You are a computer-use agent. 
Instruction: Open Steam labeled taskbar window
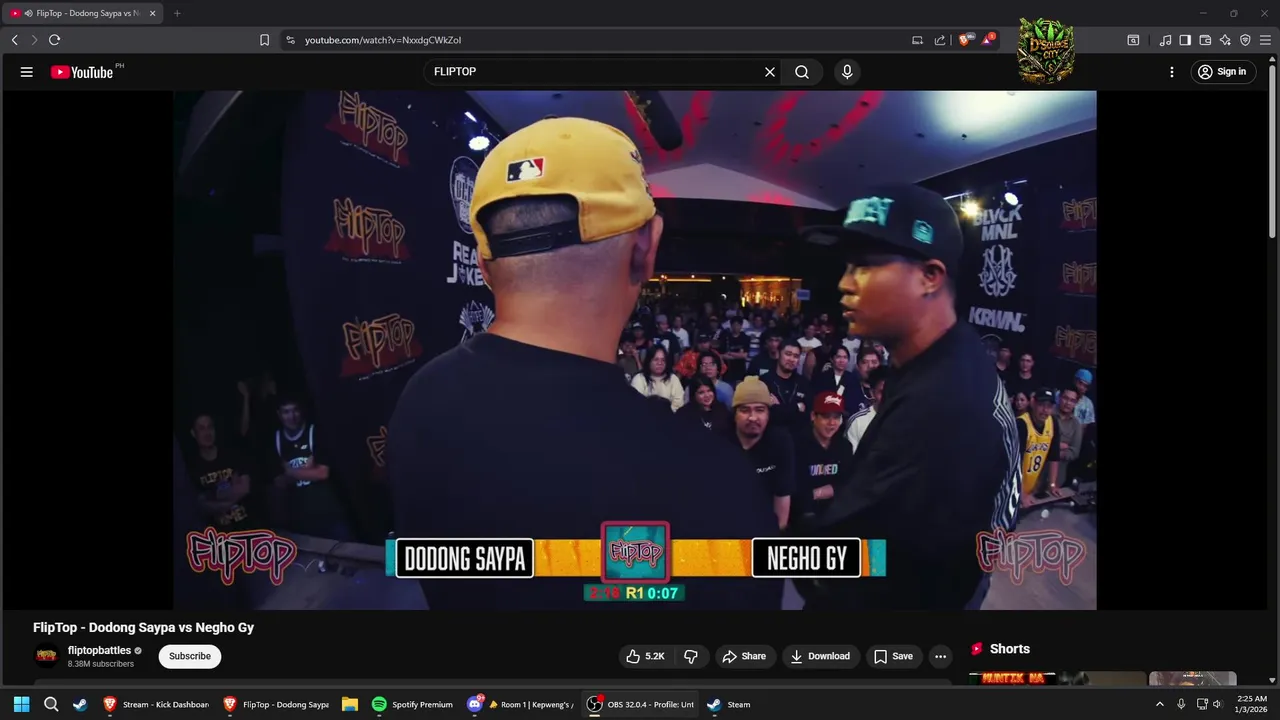pos(728,704)
